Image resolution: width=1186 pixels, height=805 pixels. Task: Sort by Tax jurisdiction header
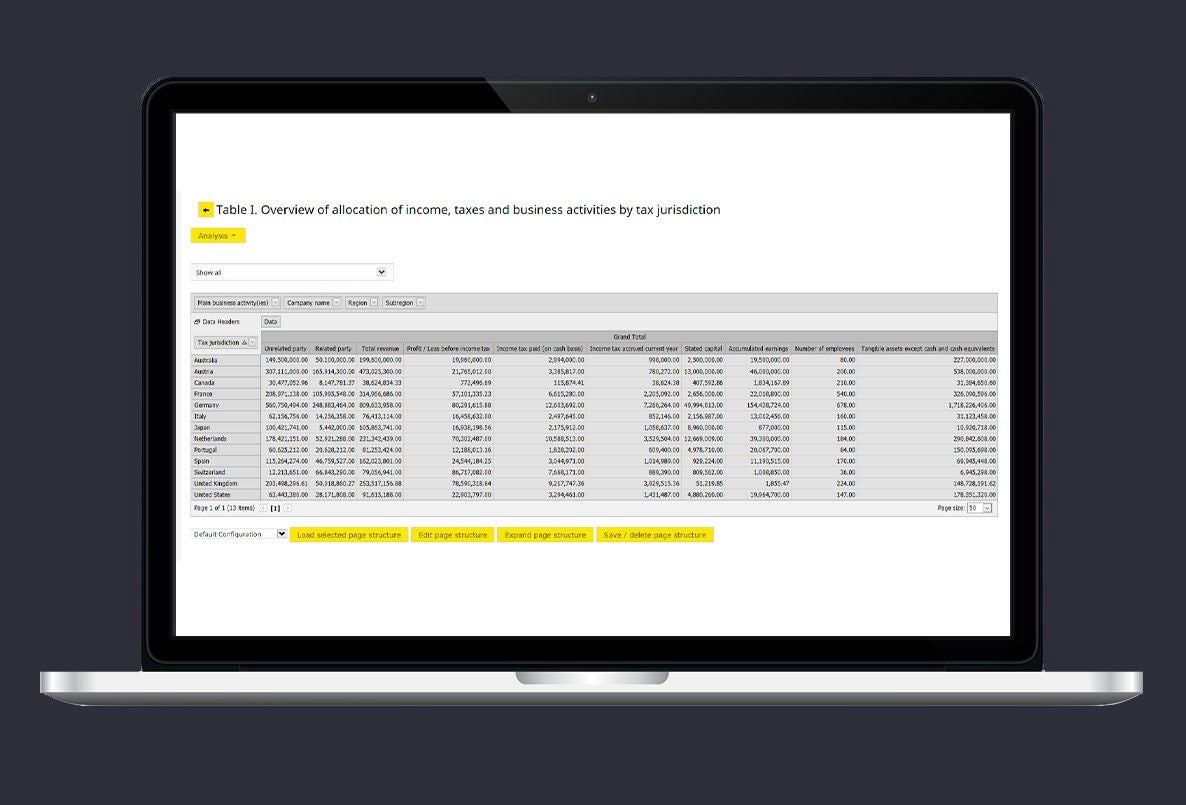tap(217, 343)
